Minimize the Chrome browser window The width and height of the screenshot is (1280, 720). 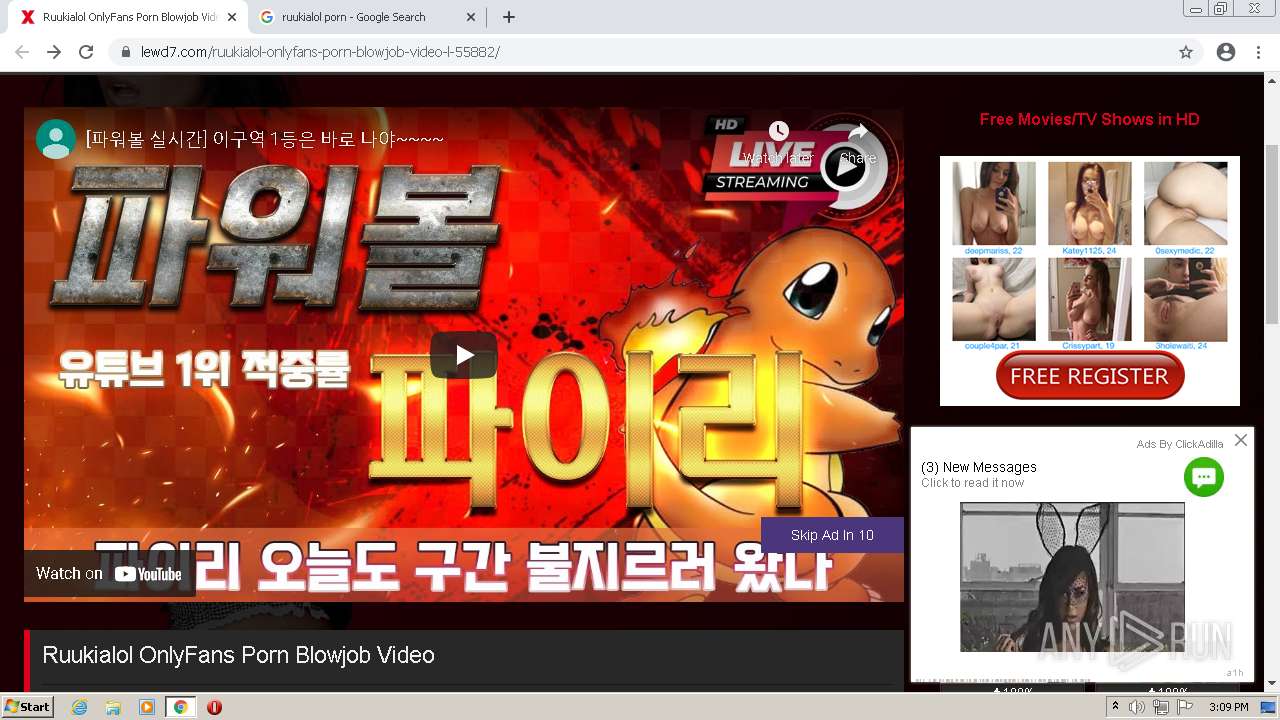1195,9
